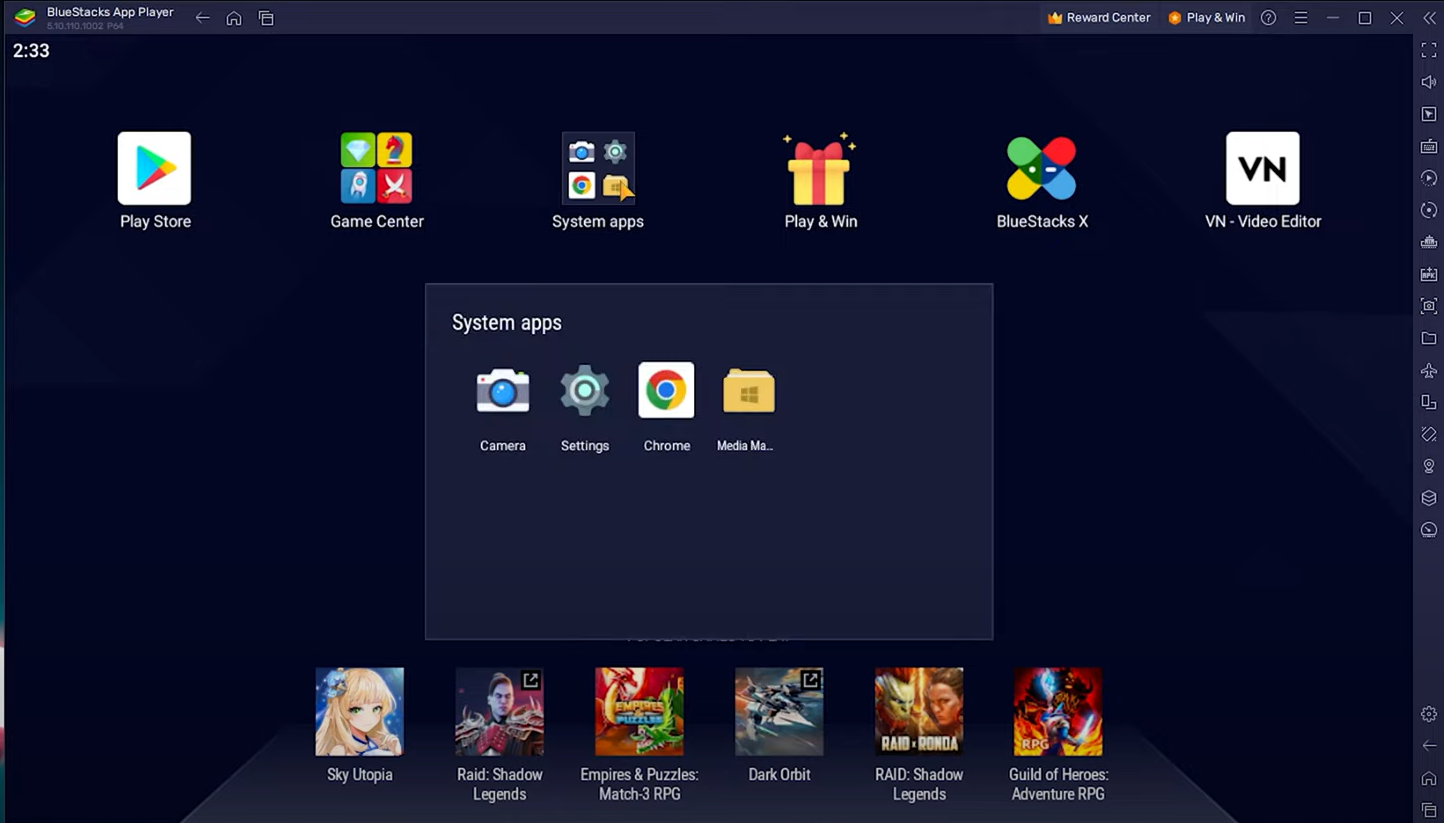Image resolution: width=1444 pixels, height=823 pixels.
Task: Open Android Settings from System apps
Action: tap(584, 390)
